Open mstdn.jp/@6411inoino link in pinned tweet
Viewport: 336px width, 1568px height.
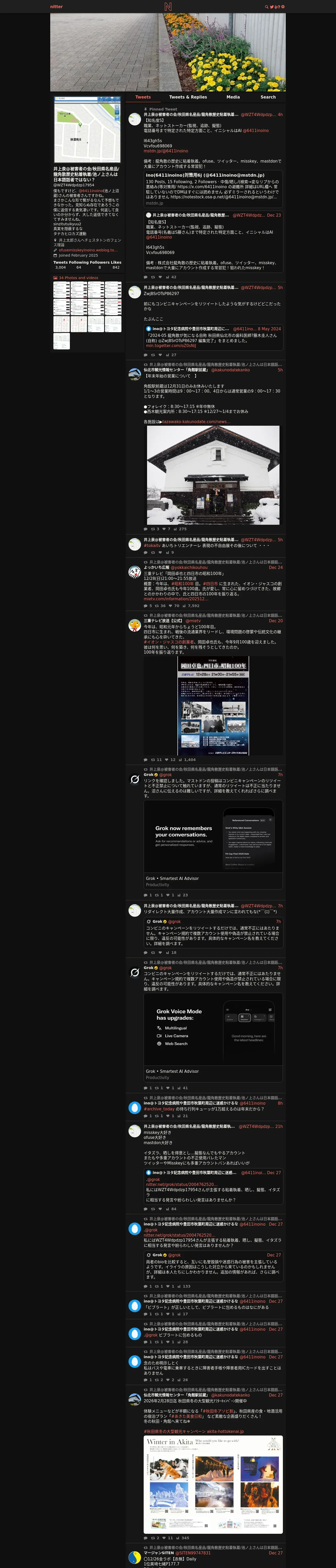(x=166, y=151)
